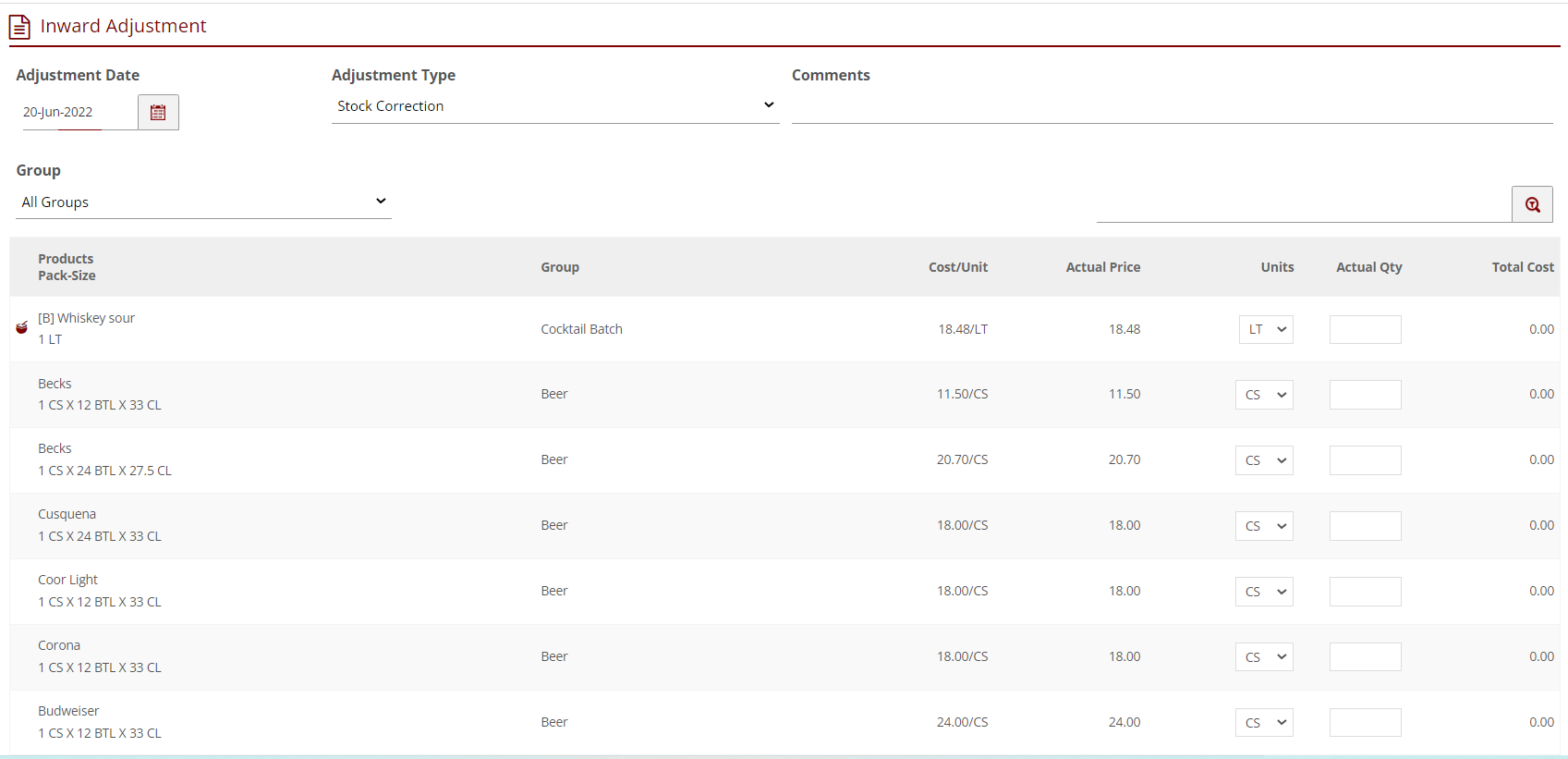
Task: Open units dropdown for Cusquena
Action: [1264, 526]
